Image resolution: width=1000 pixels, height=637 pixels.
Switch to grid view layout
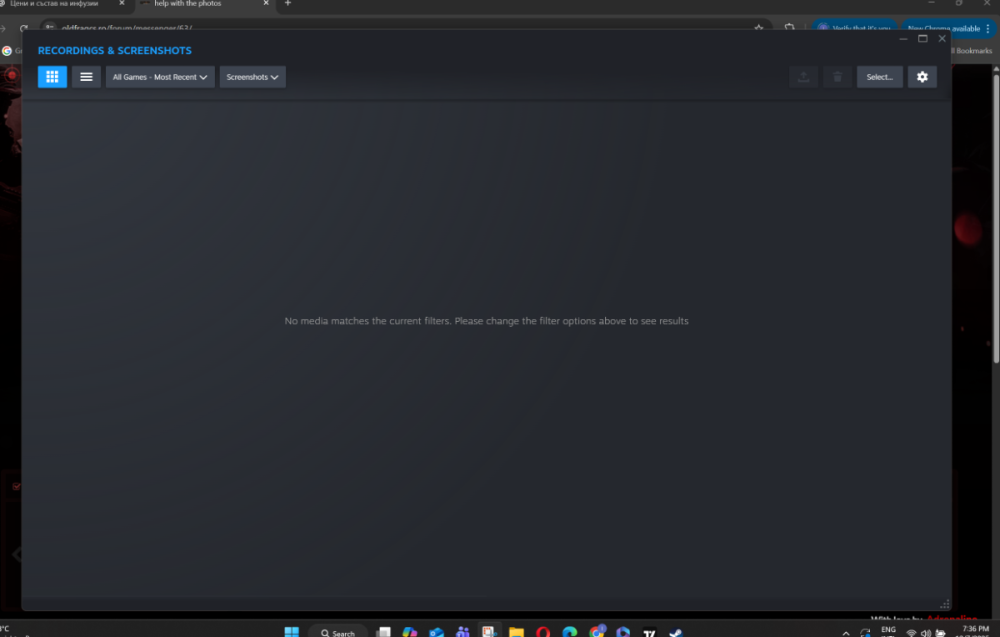(x=52, y=77)
